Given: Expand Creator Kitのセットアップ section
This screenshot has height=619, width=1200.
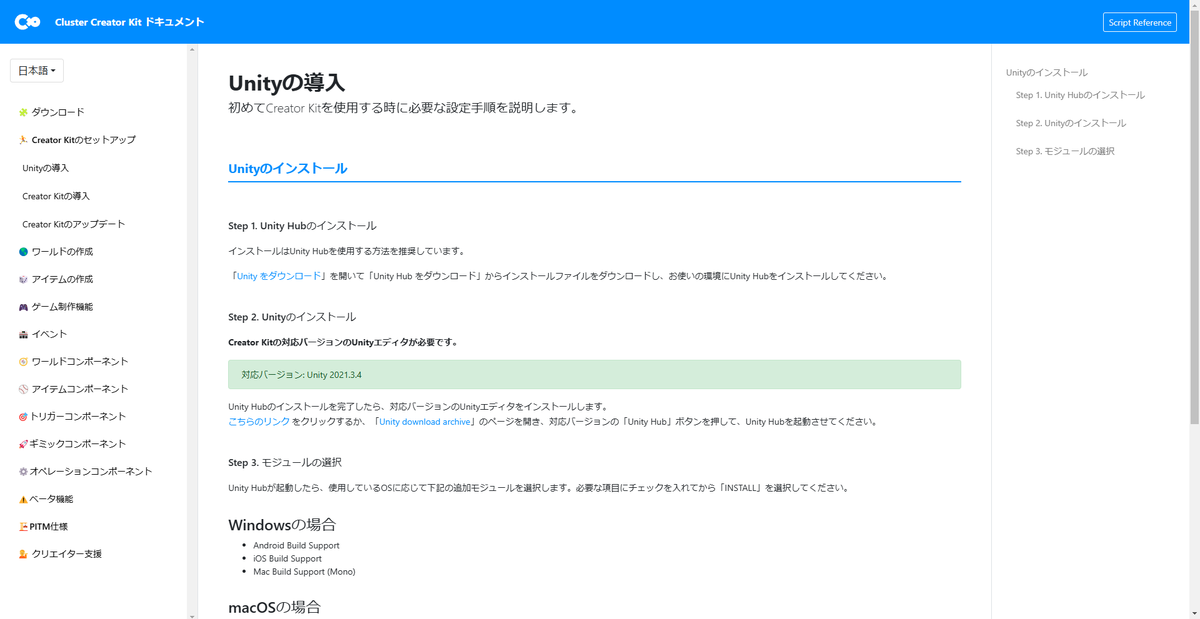Looking at the screenshot, I should (x=84, y=140).
